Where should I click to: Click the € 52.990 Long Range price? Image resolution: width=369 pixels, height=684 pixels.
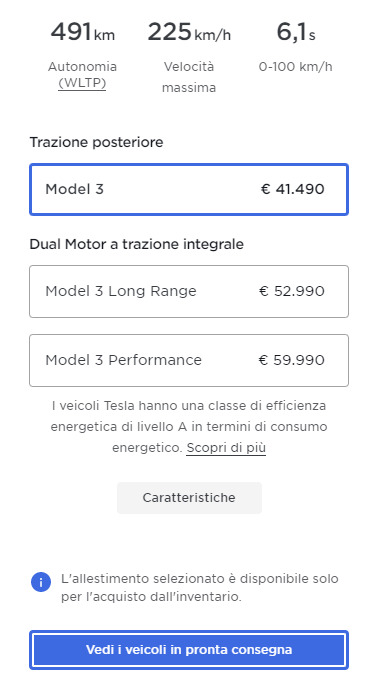tap(292, 291)
